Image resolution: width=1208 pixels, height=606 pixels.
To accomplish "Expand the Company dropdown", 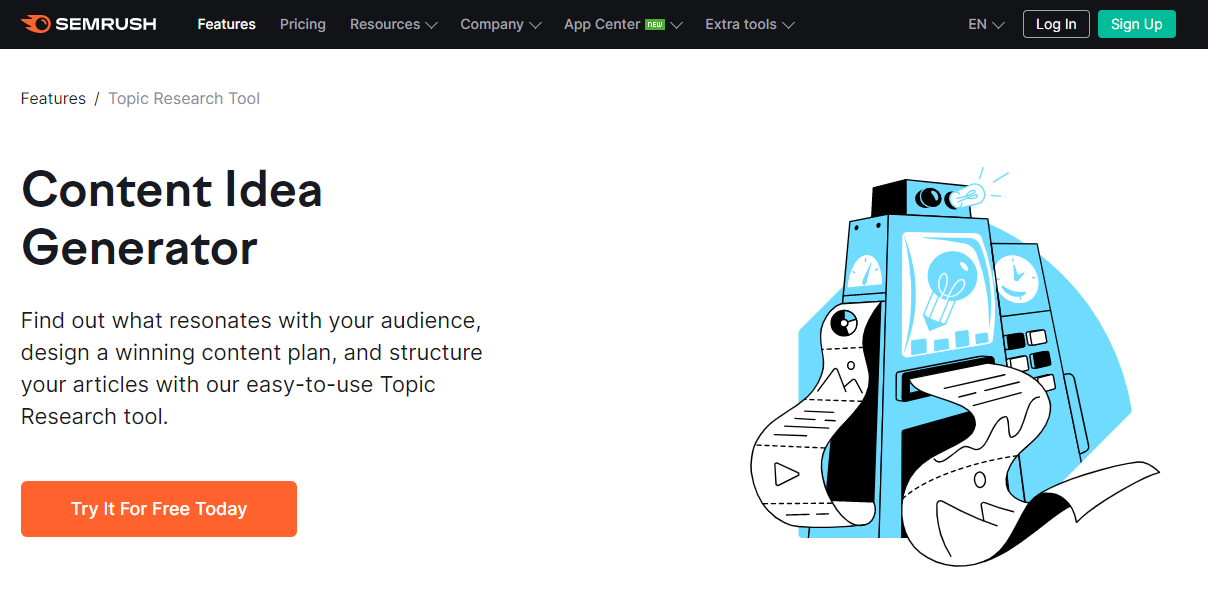I will pos(501,24).
